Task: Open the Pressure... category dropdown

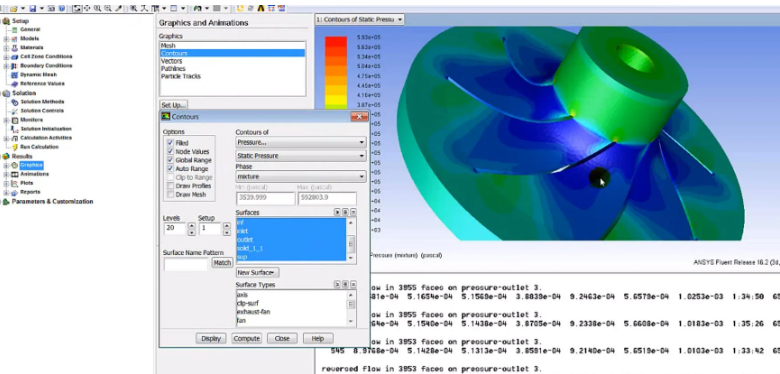Action: [301, 142]
